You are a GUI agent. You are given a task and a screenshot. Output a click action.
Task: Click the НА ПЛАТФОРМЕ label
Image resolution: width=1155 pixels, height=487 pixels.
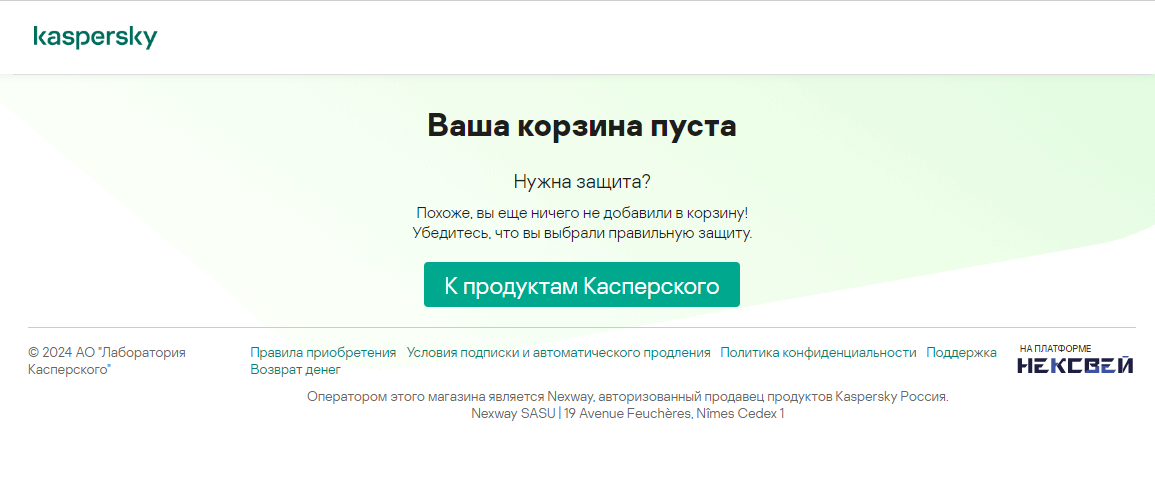(x=1056, y=348)
